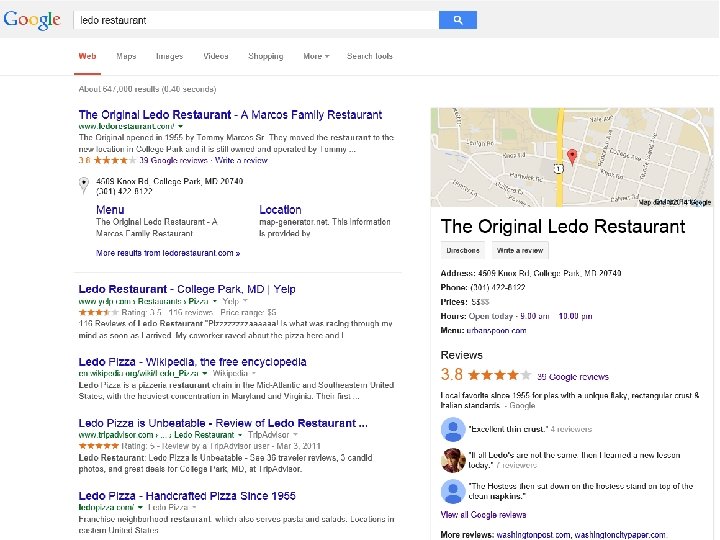Image resolution: width=720 pixels, height=540 pixels.
Task: Open the Yelp "Ledo Restaurant - College Park, MD" result
Action: point(187,289)
